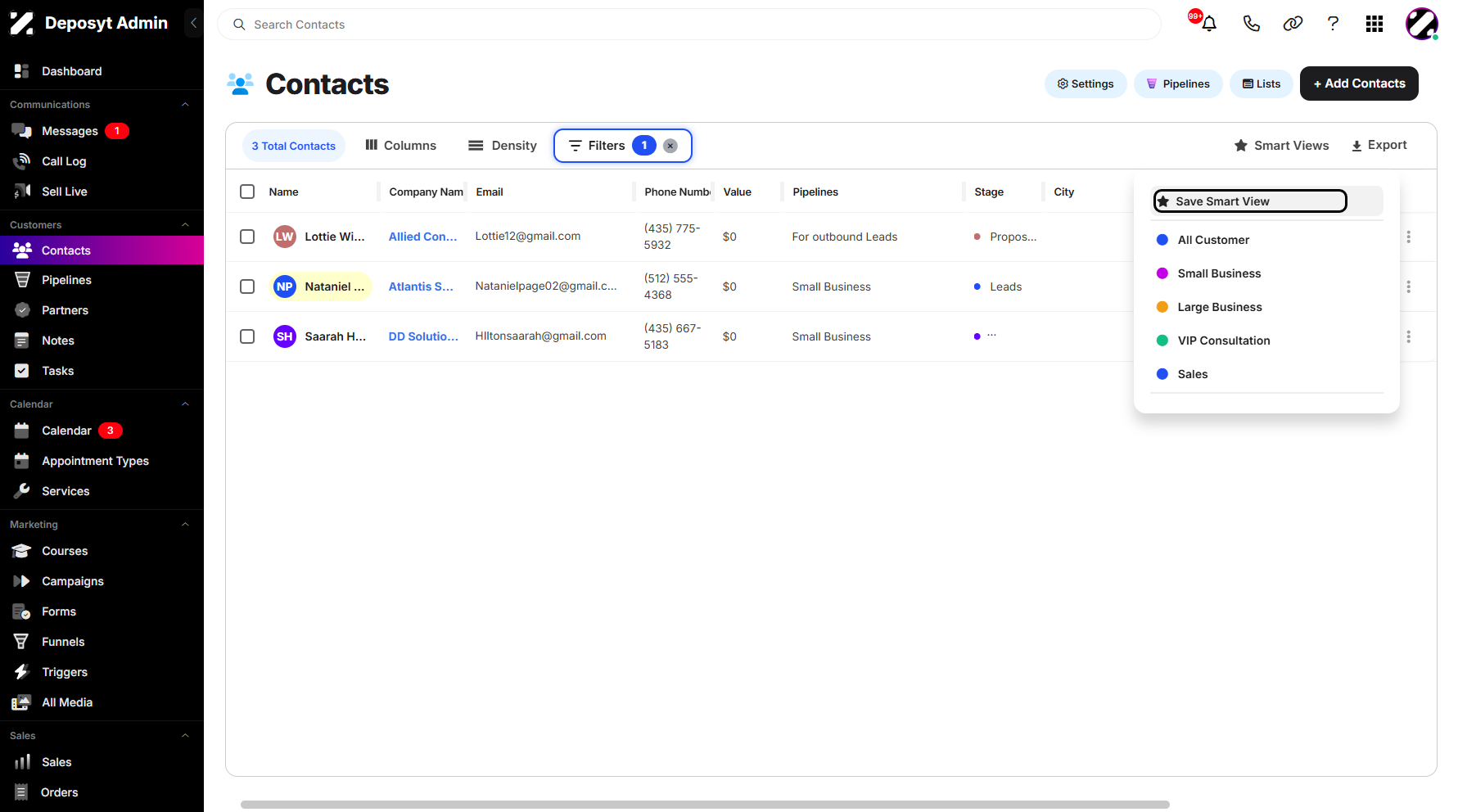Choose the All Customer smart view

(1213, 240)
